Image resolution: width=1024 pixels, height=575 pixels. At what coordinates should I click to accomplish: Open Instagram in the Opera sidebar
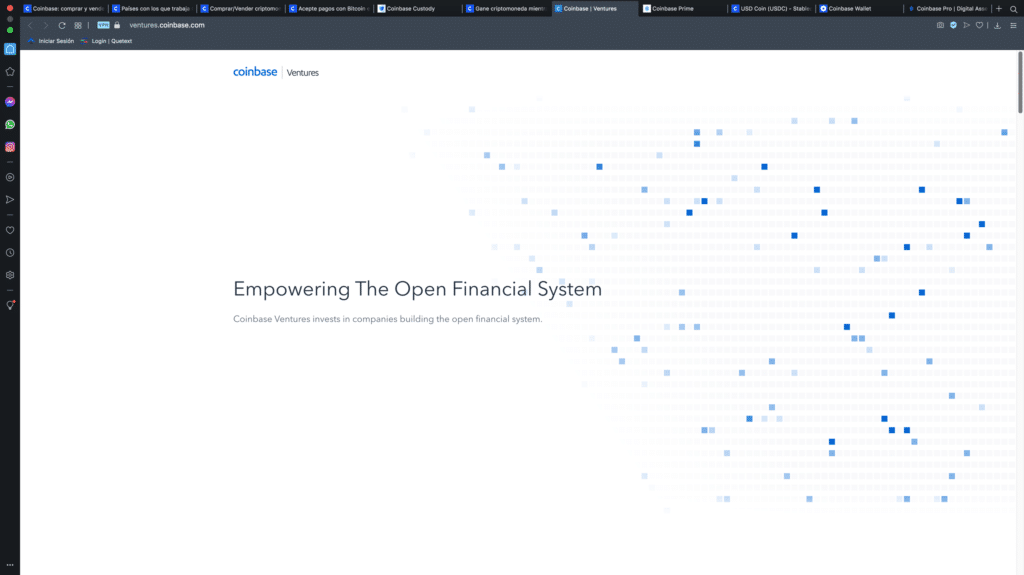coord(10,147)
